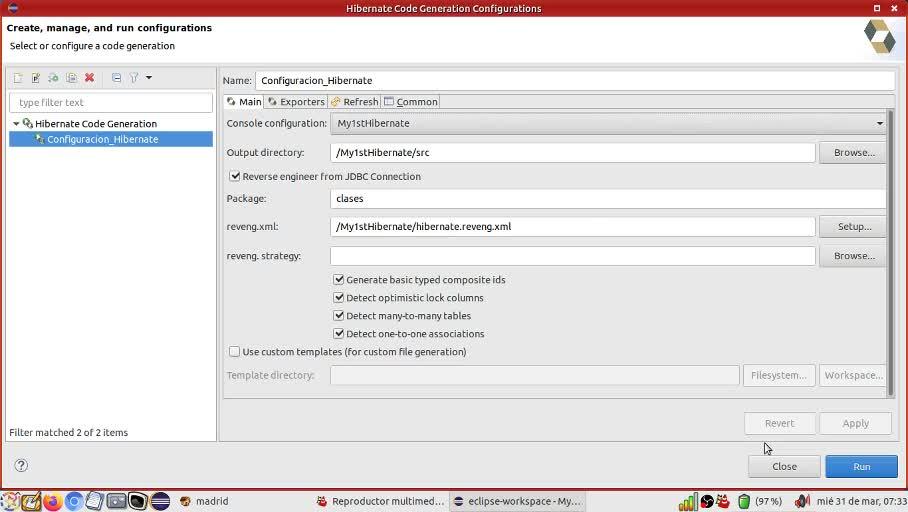Viewport: 908px width, 512px height.
Task: Open the filter options dropdown arrow
Action: 149,78
